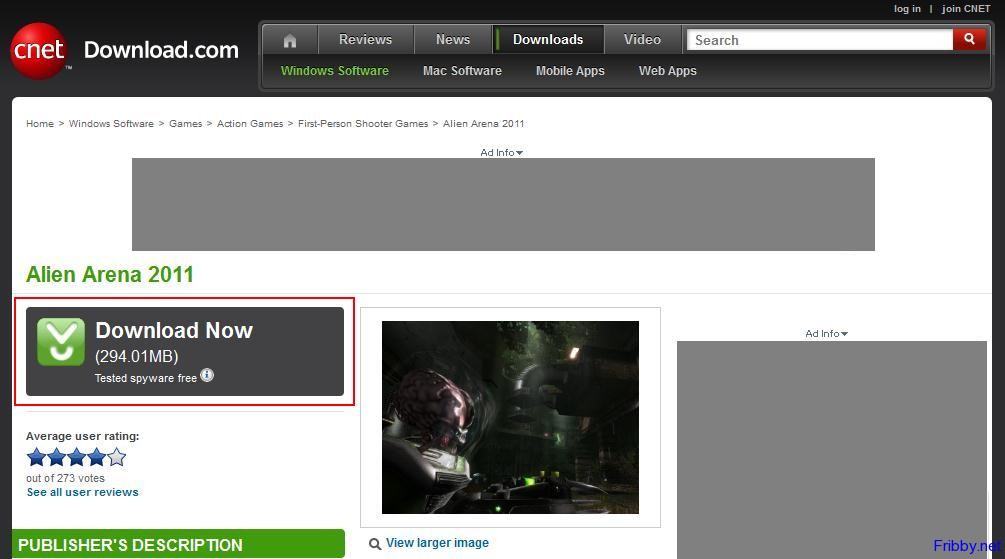Click inside the Search text field
This screenshot has width=1005, height=559.
818,40
